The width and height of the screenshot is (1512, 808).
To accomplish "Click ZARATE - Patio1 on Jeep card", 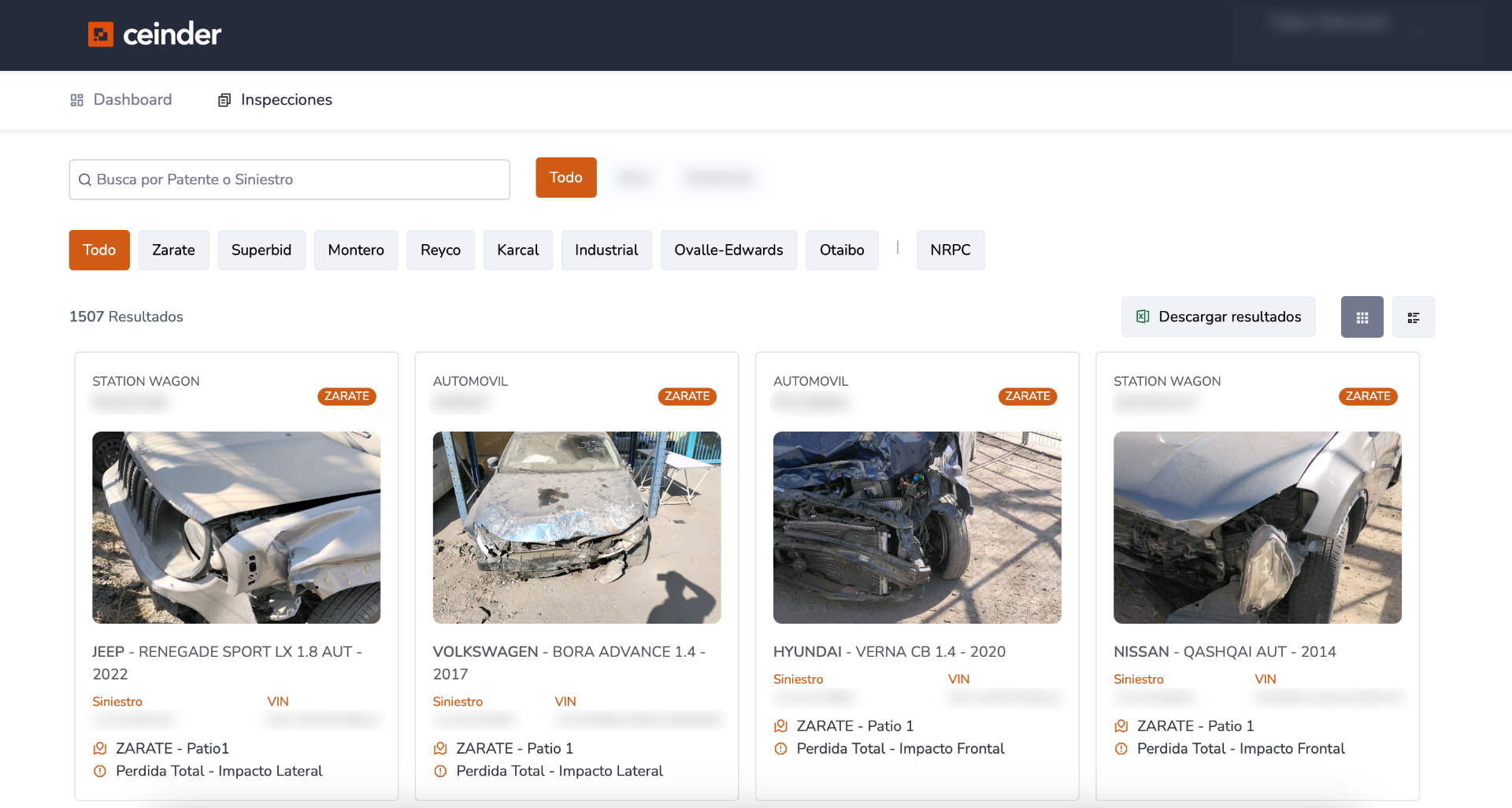I will 172,748.
